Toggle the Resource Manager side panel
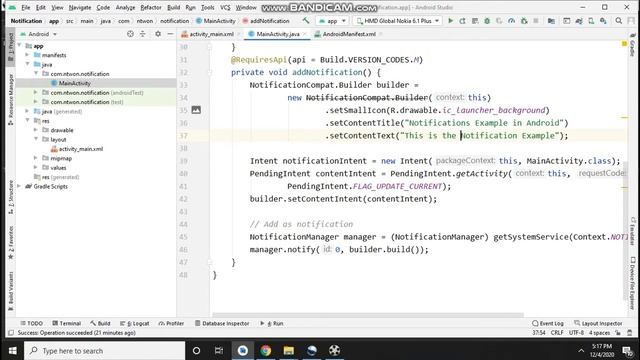This screenshot has width=640, height=360. tap(11, 99)
